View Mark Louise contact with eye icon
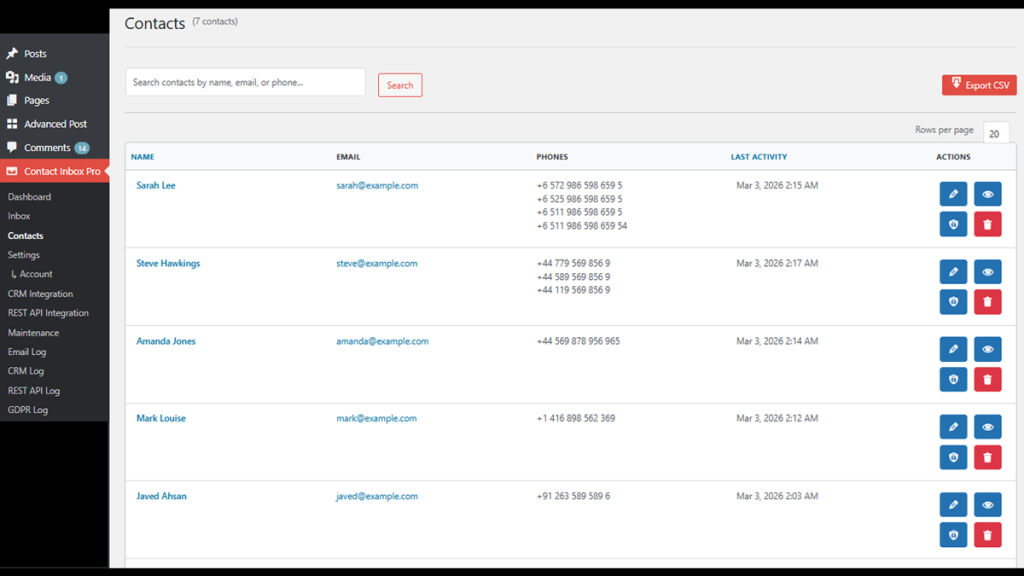This screenshot has width=1024, height=576. coord(987,427)
